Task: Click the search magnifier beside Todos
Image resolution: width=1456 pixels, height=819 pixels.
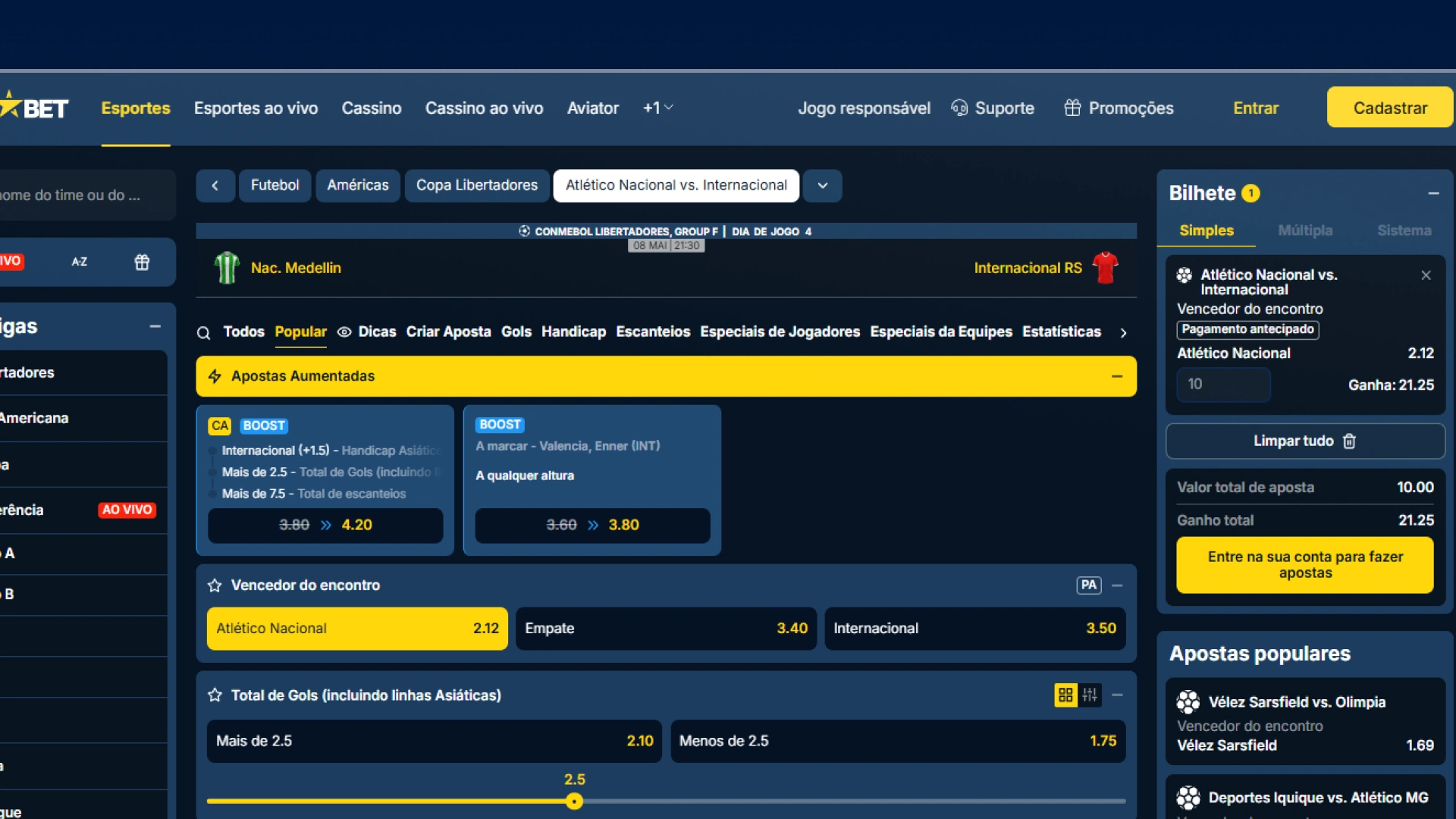Action: click(203, 333)
